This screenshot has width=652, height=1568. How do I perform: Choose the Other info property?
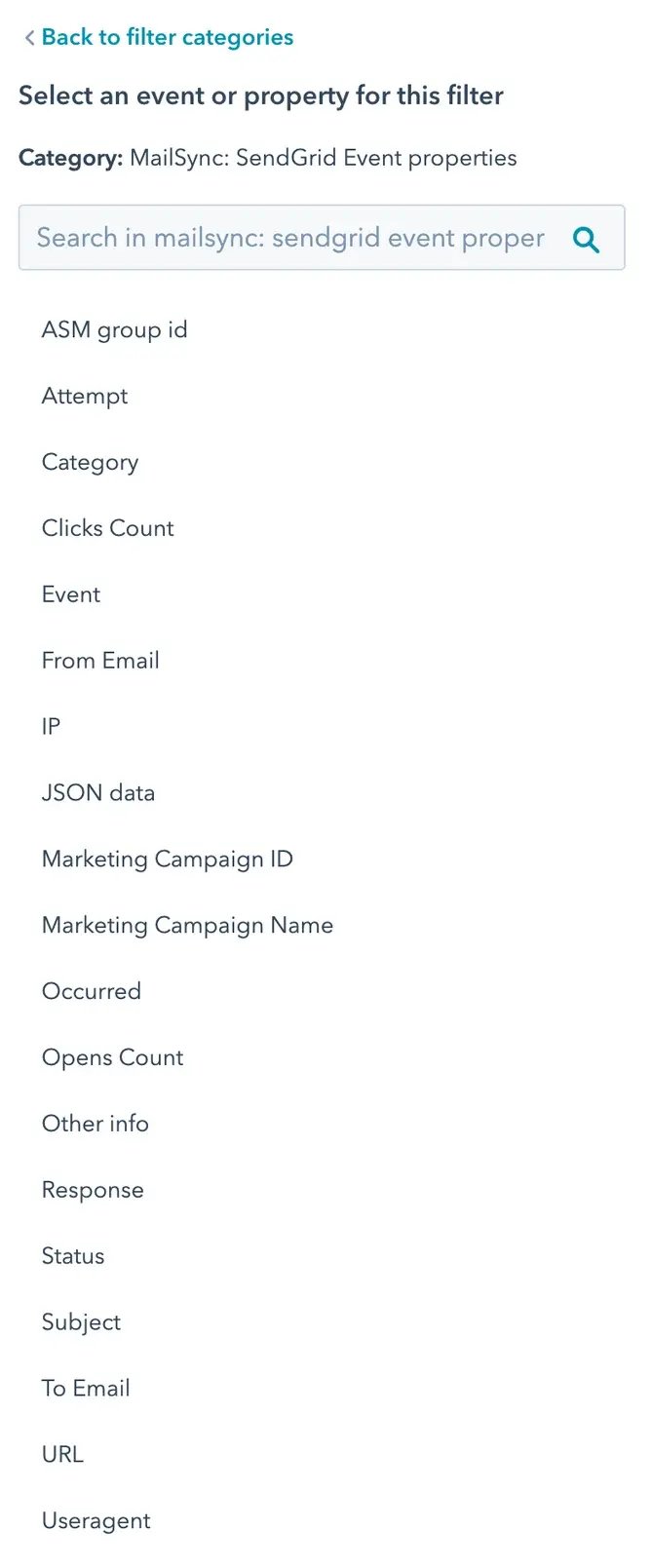(96, 1124)
